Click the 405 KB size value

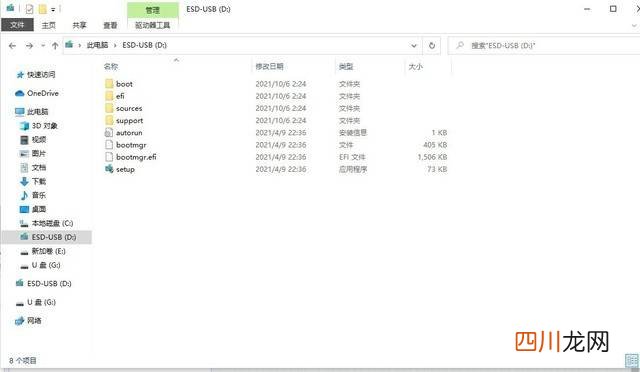tap(435, 145)
